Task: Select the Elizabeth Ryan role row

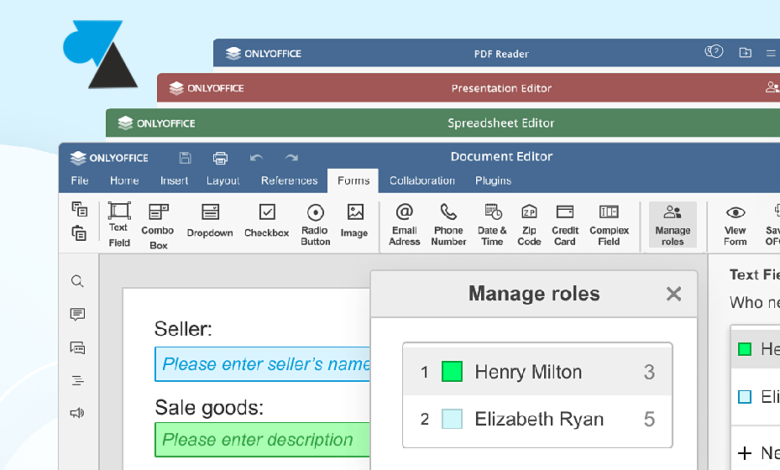Action: point(537,419)
